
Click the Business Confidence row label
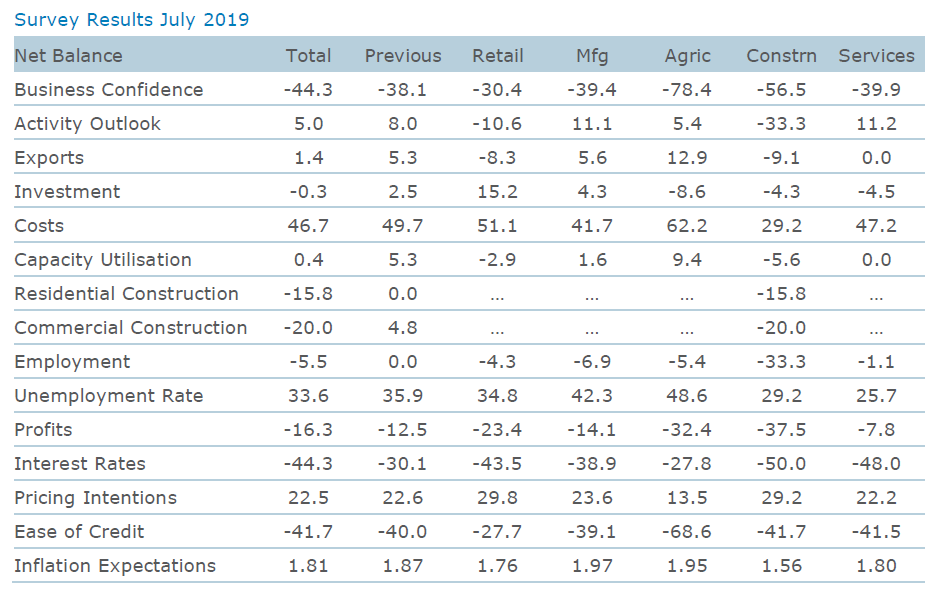coord(109,90)
